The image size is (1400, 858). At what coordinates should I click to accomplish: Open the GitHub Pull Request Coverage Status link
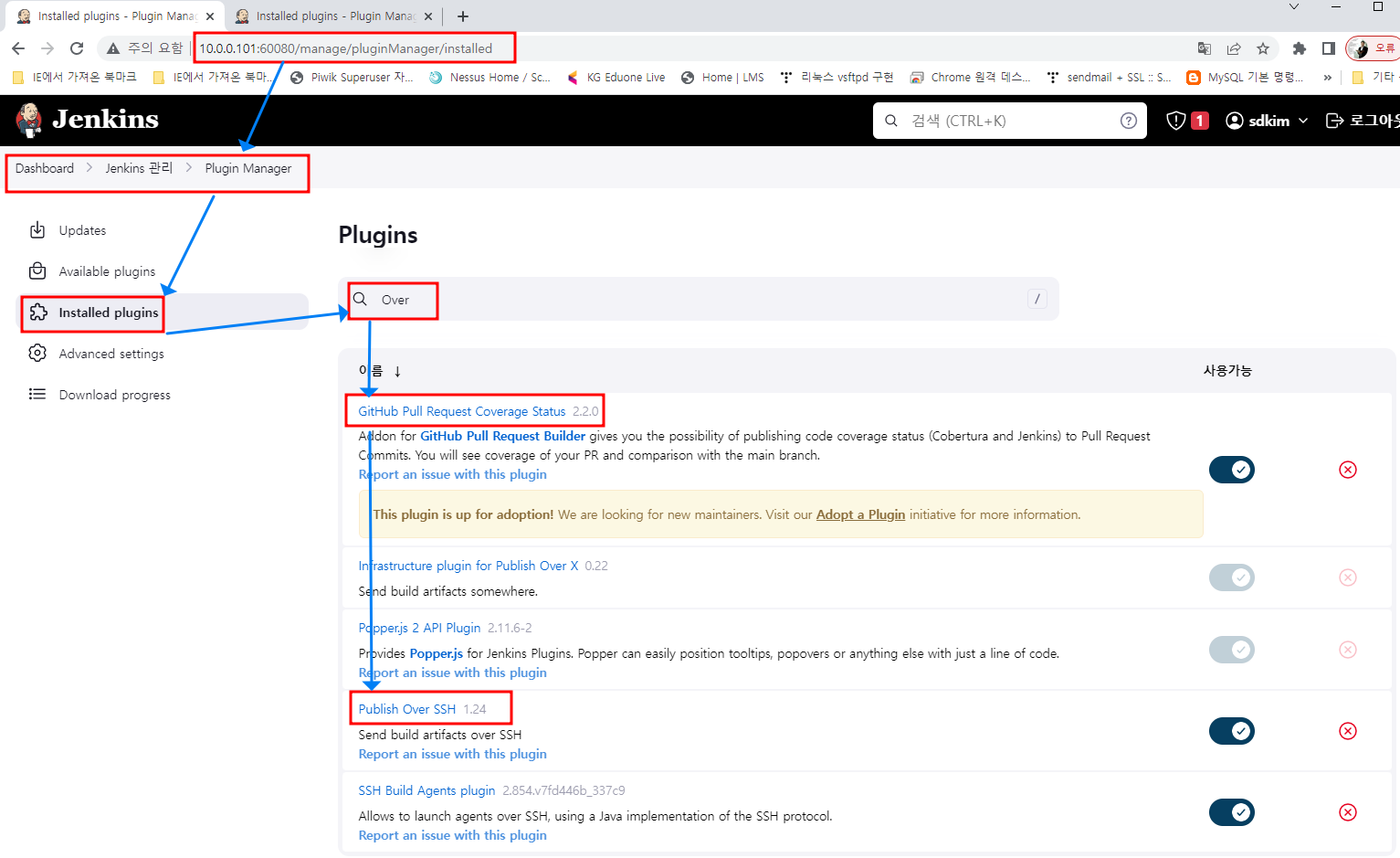pyautogui.click(x=462, y=411)
